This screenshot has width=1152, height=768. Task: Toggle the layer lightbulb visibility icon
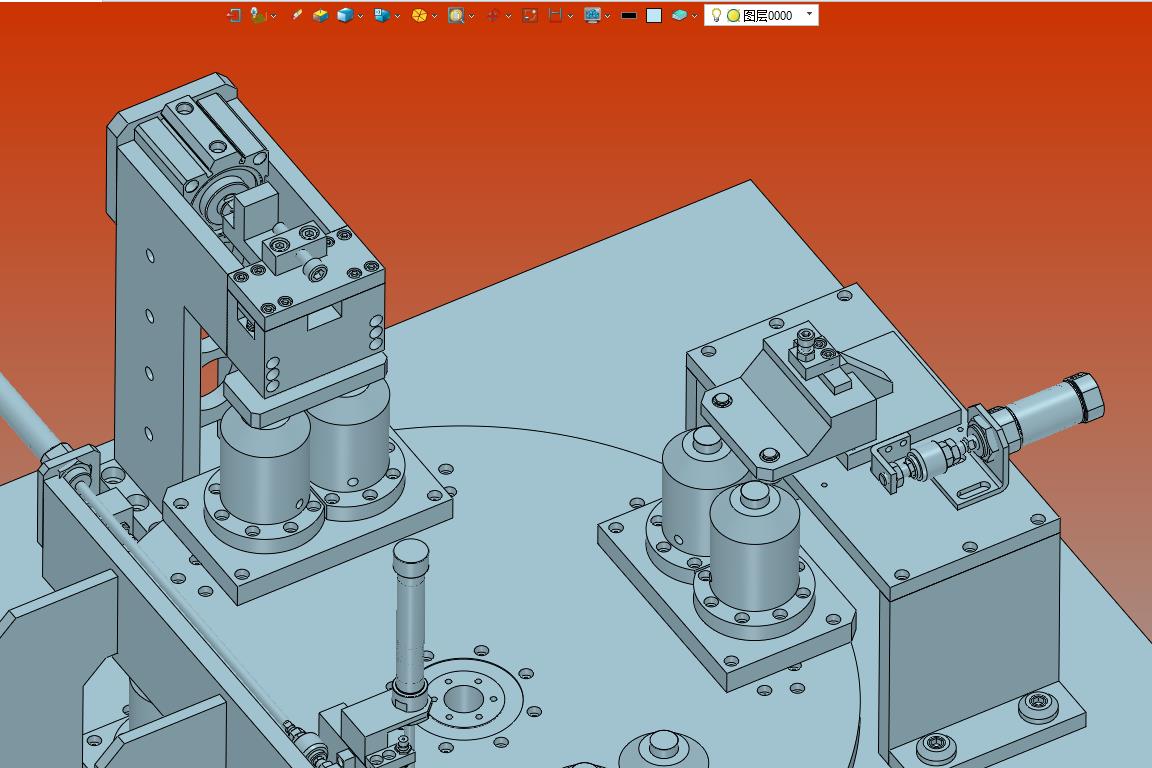(716, 15)
